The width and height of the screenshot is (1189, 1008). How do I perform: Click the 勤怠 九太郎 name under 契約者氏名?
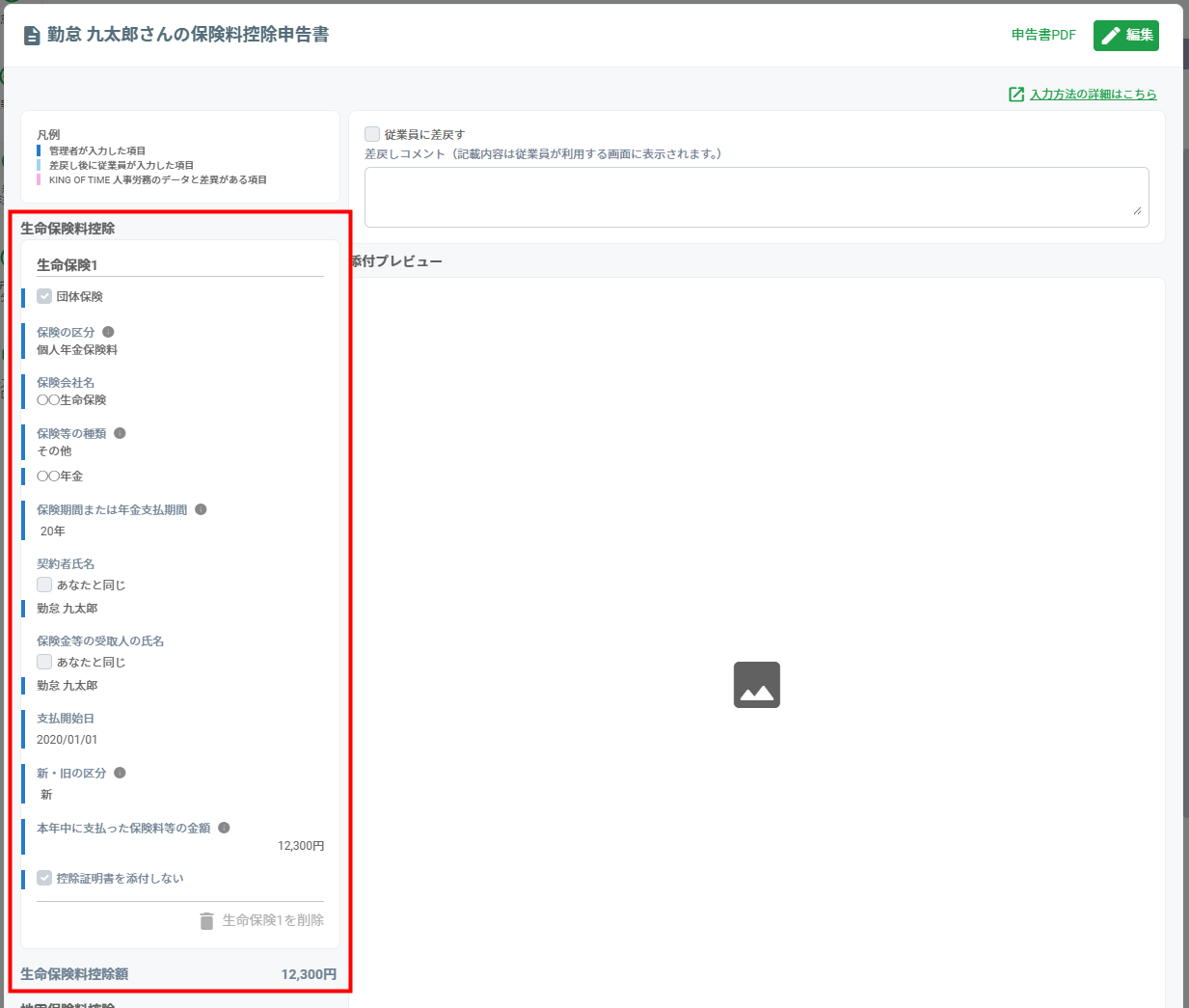[68, 609]
